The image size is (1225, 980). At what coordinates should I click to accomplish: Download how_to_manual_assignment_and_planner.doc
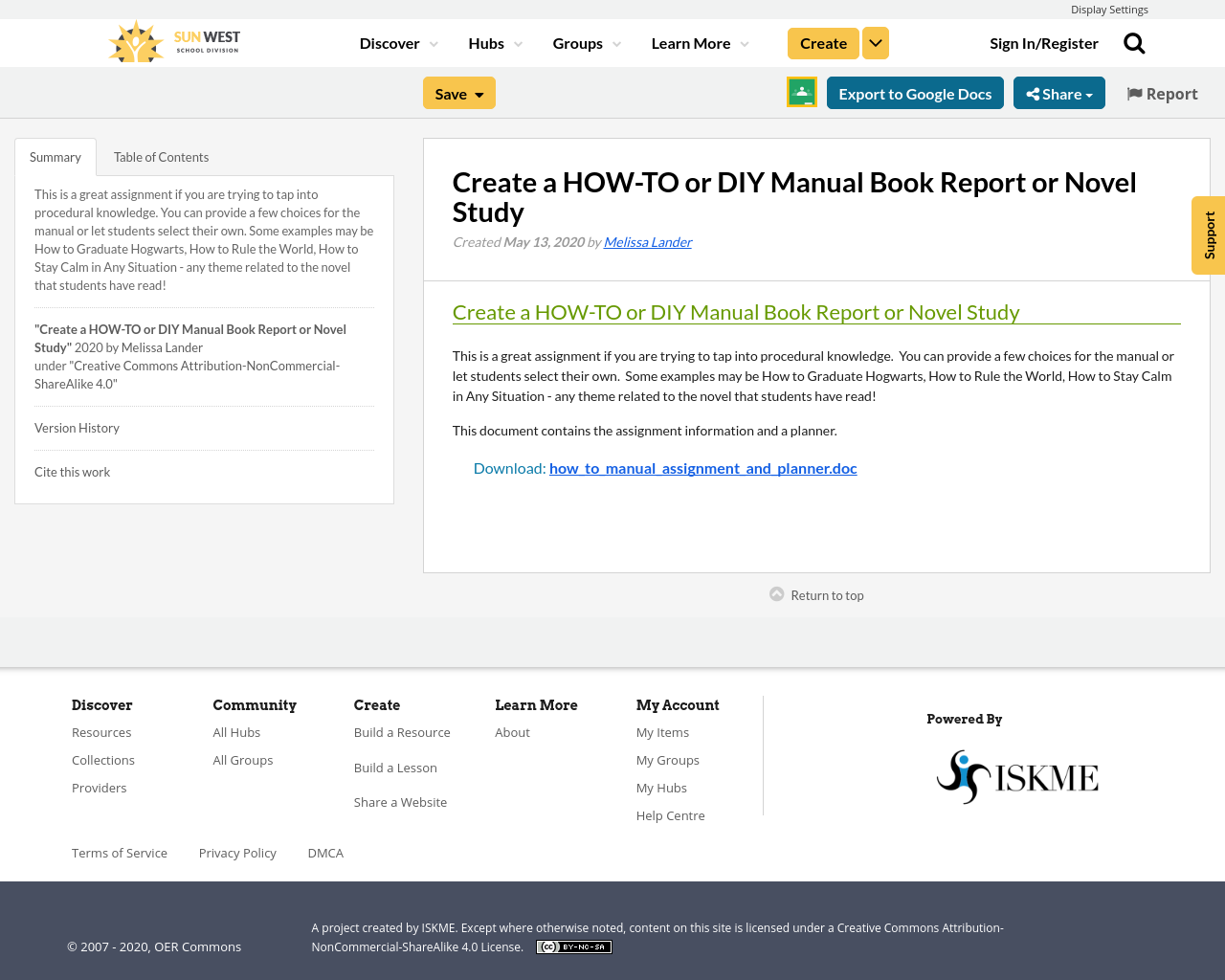pos(702,467)
